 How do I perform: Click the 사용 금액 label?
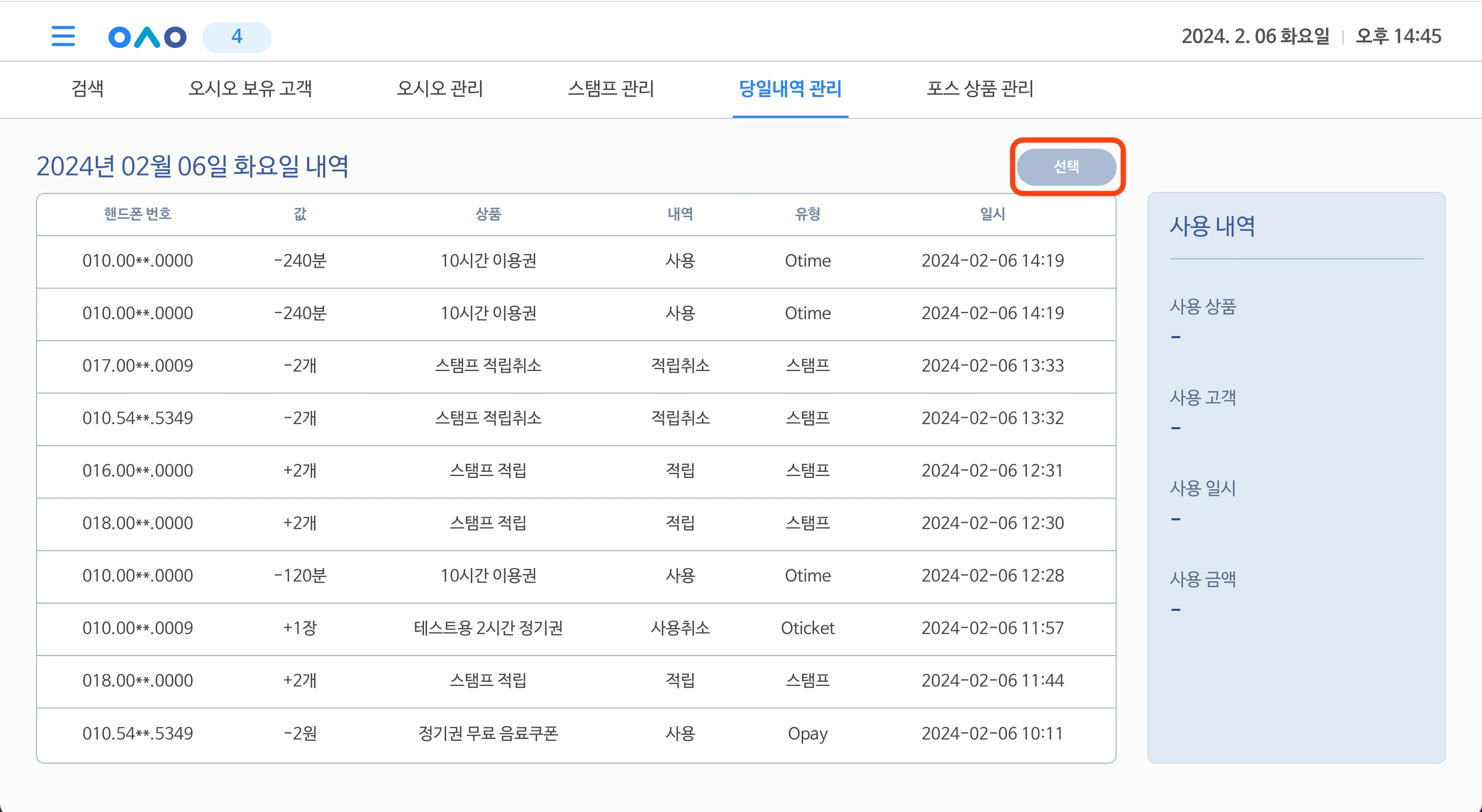click(1203, 579)
